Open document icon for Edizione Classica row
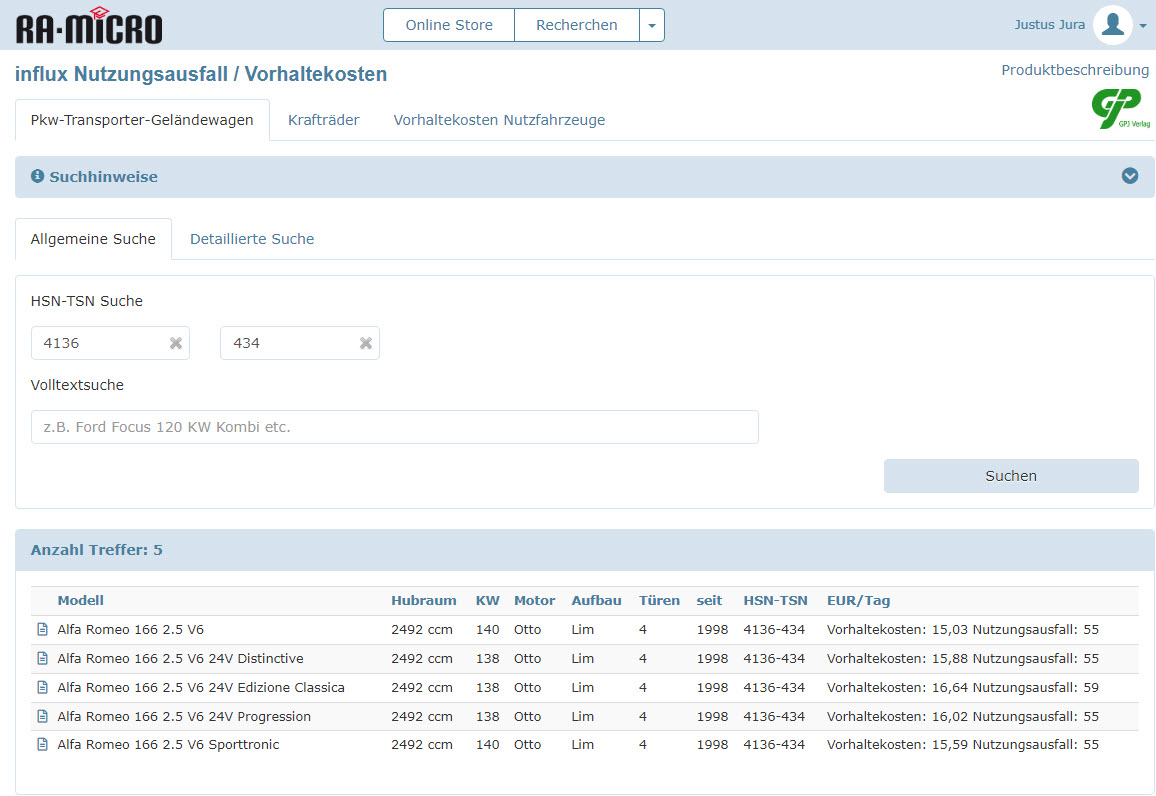 pyautogui.click(x=42, y=687)
